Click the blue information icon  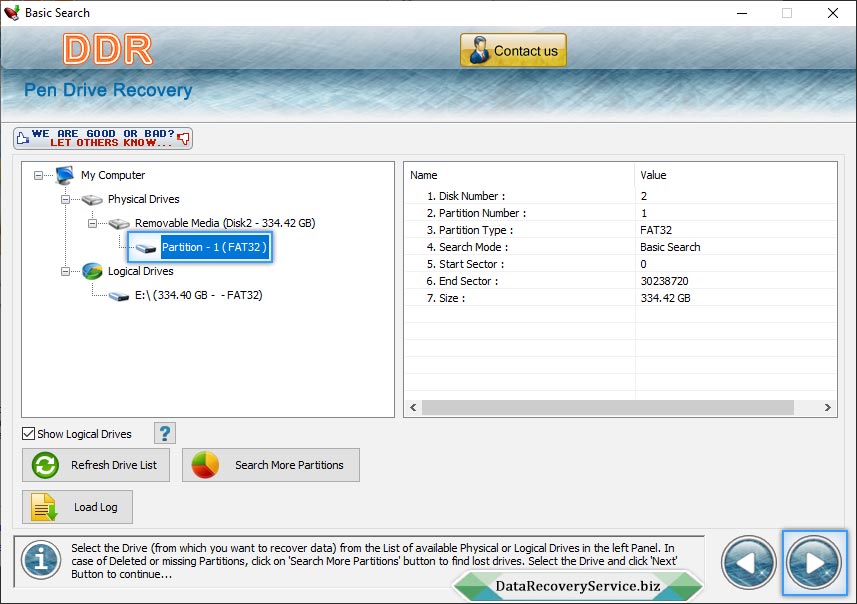click(41, 560)
